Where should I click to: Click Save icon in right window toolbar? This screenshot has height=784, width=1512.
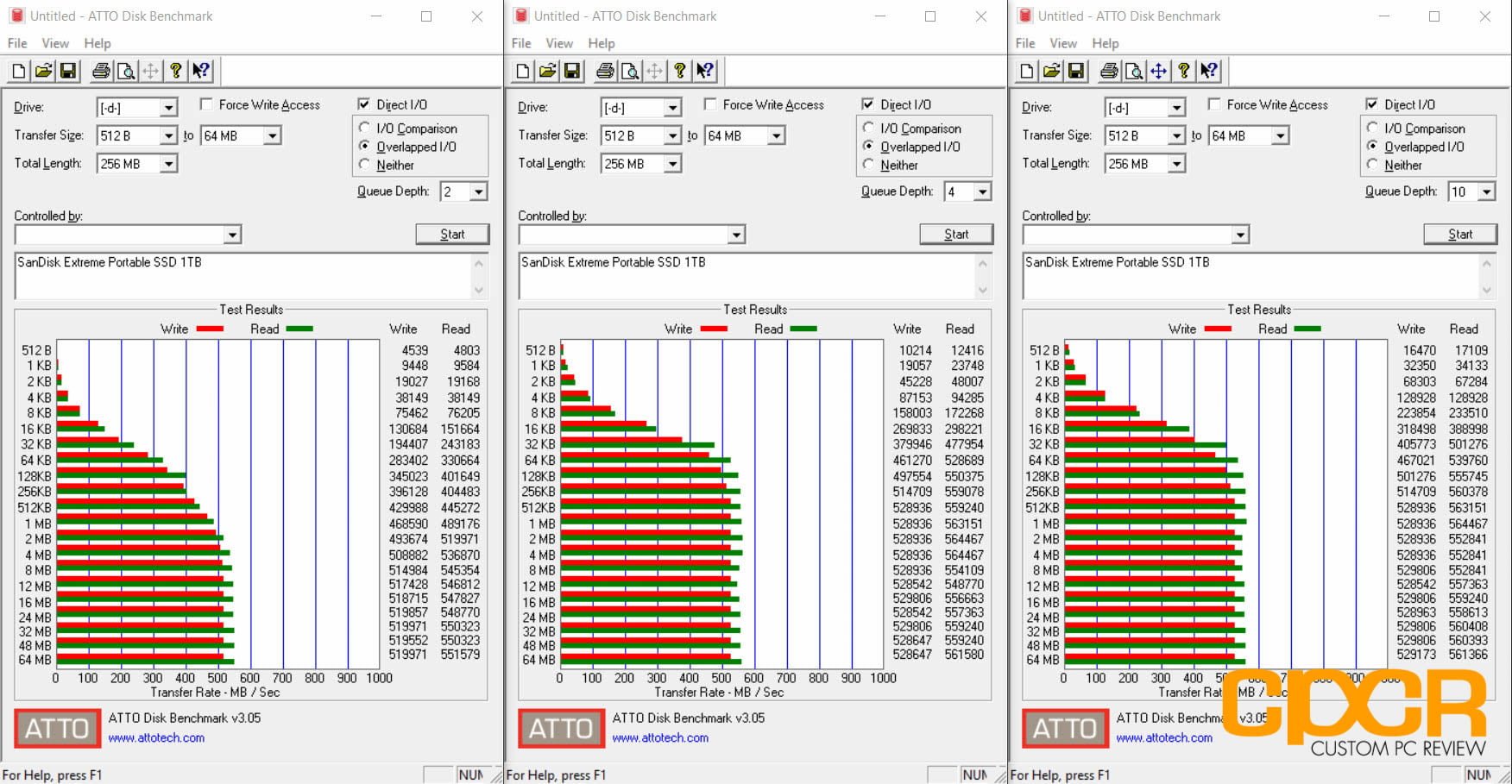[x=1076, y=71]
